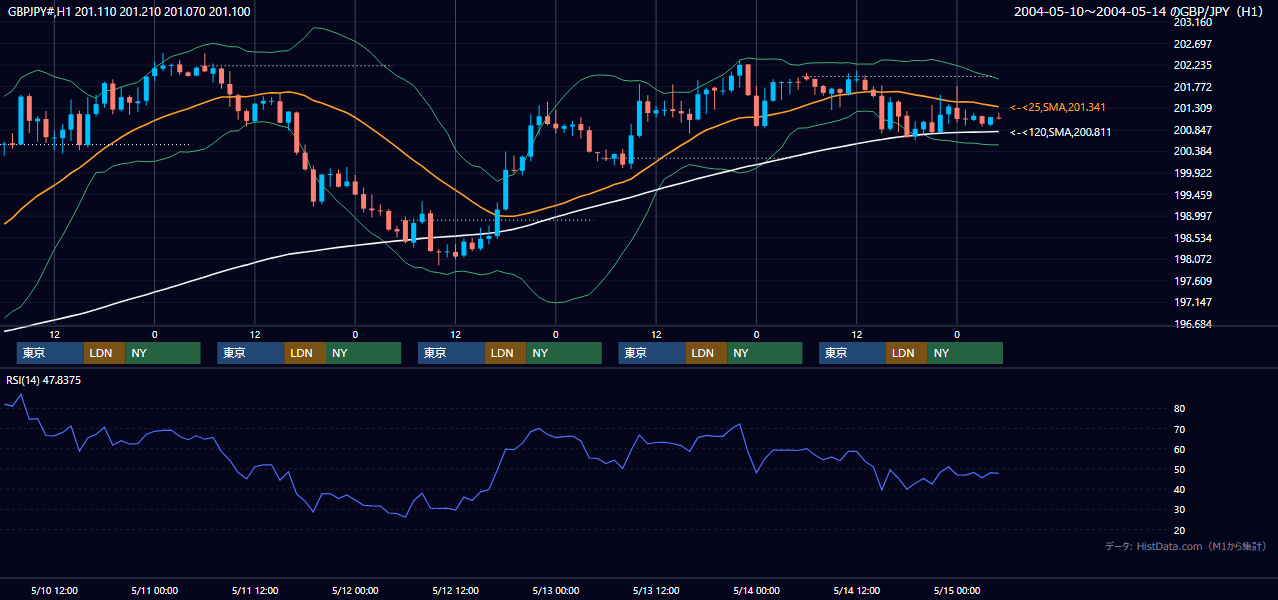Click the rightmost LDN session block
The height and width of the screenshot is (600, 1278).
point(906,353)
